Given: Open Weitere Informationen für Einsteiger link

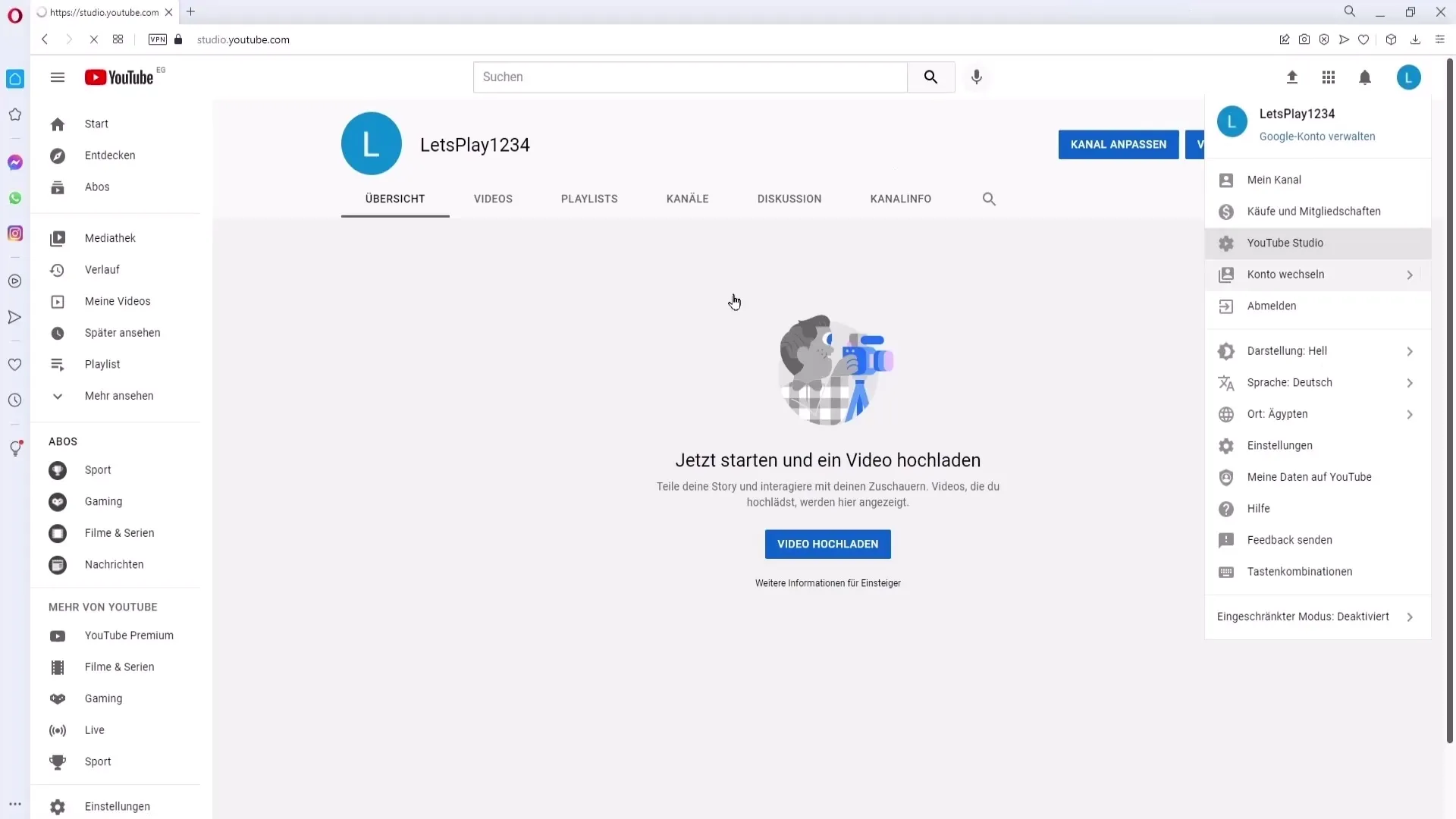Looking at the screenshot, I should 828,583.
